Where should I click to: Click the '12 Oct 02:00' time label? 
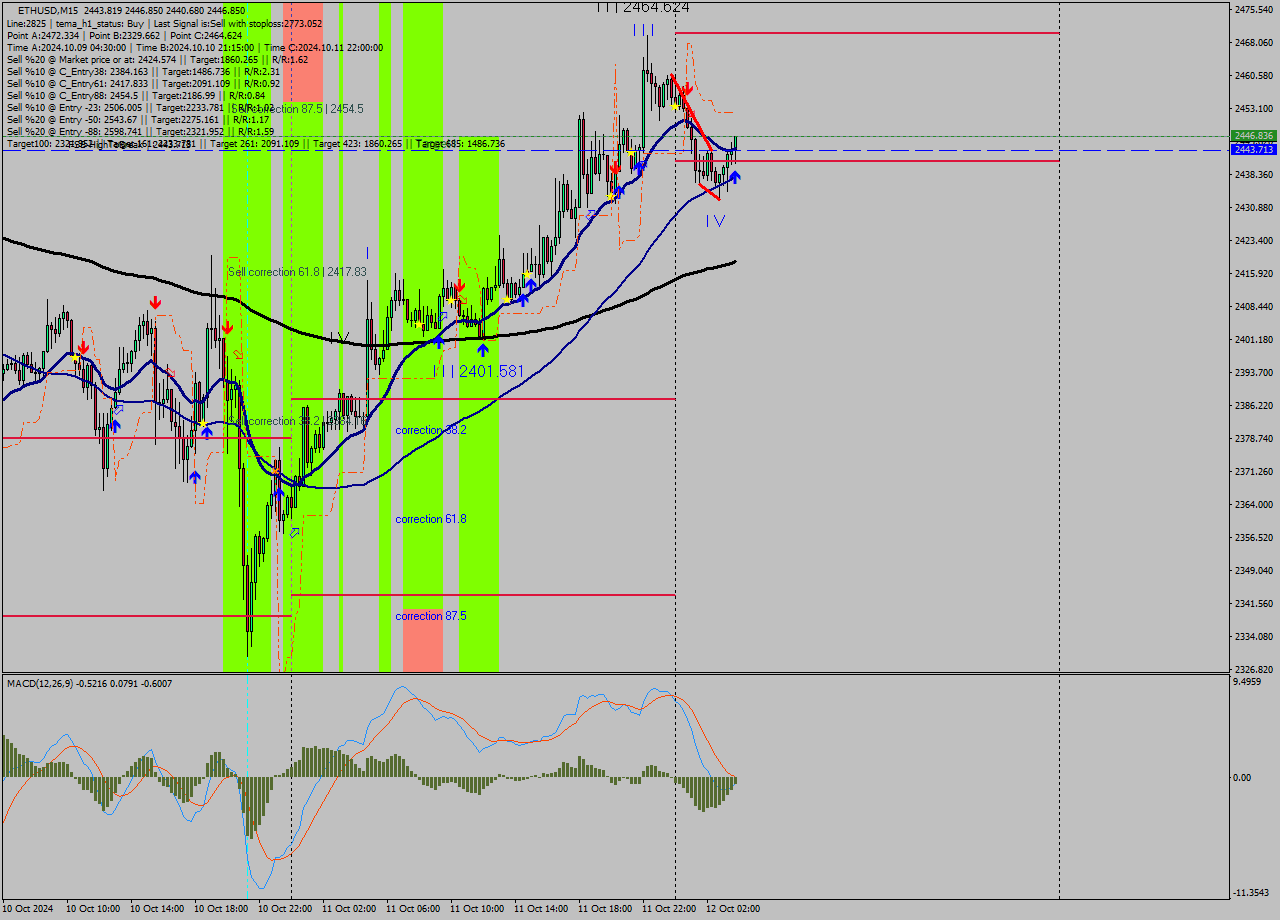(733, 909)
